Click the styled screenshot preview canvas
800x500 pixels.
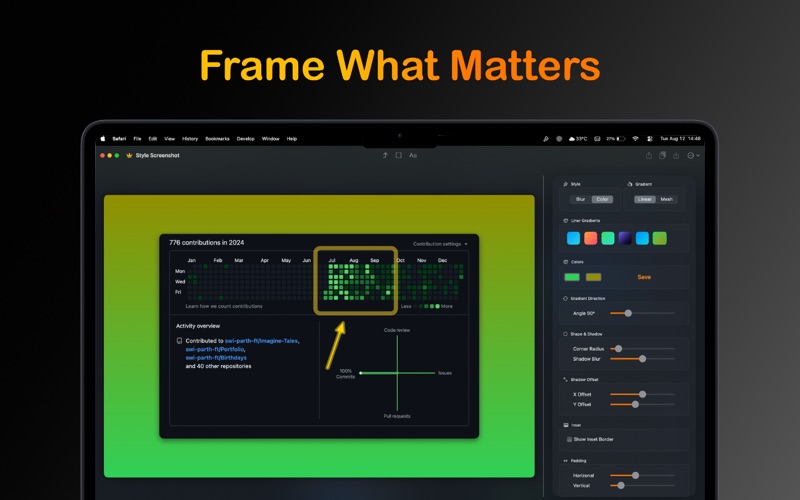pyautogui.click(x=319, y=336)
